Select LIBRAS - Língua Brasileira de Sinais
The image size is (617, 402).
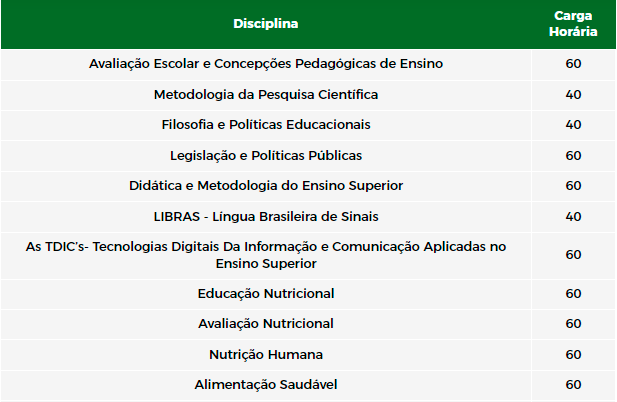click(266, 217)
